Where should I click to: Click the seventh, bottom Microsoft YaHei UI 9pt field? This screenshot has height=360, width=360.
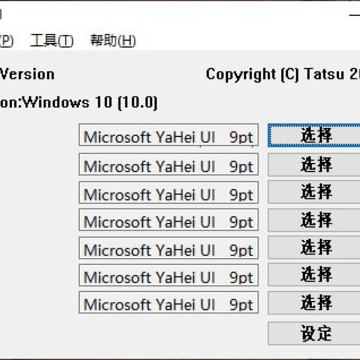[169, 302]
